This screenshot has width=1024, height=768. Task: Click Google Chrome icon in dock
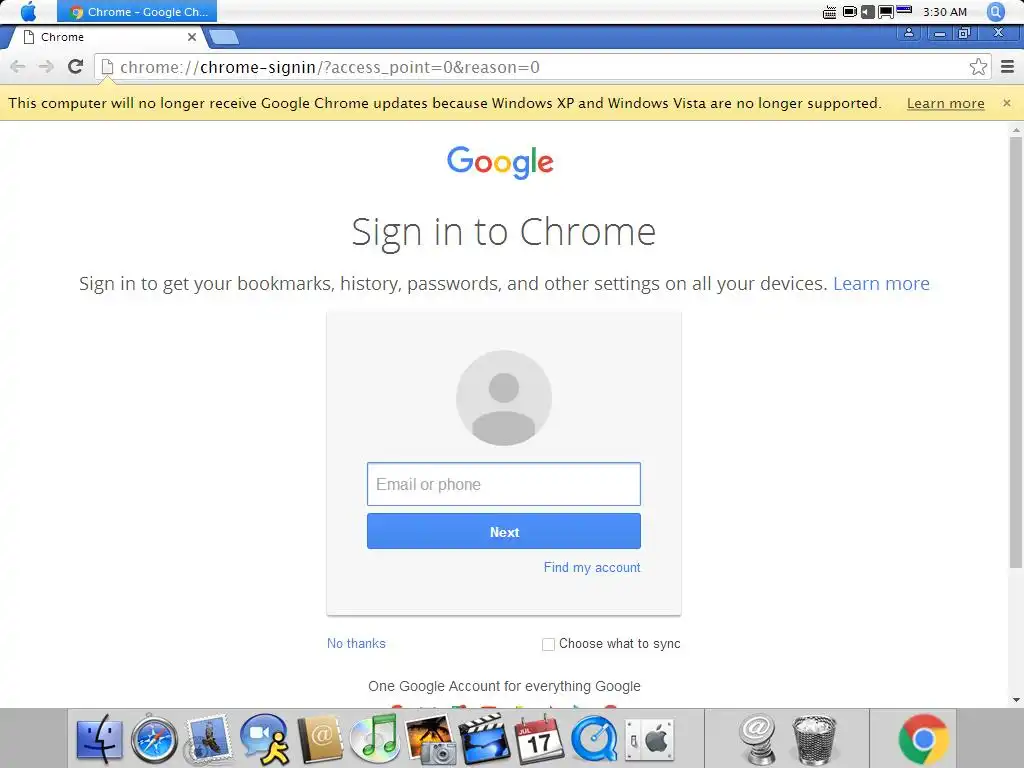click(x=923, y=740)
